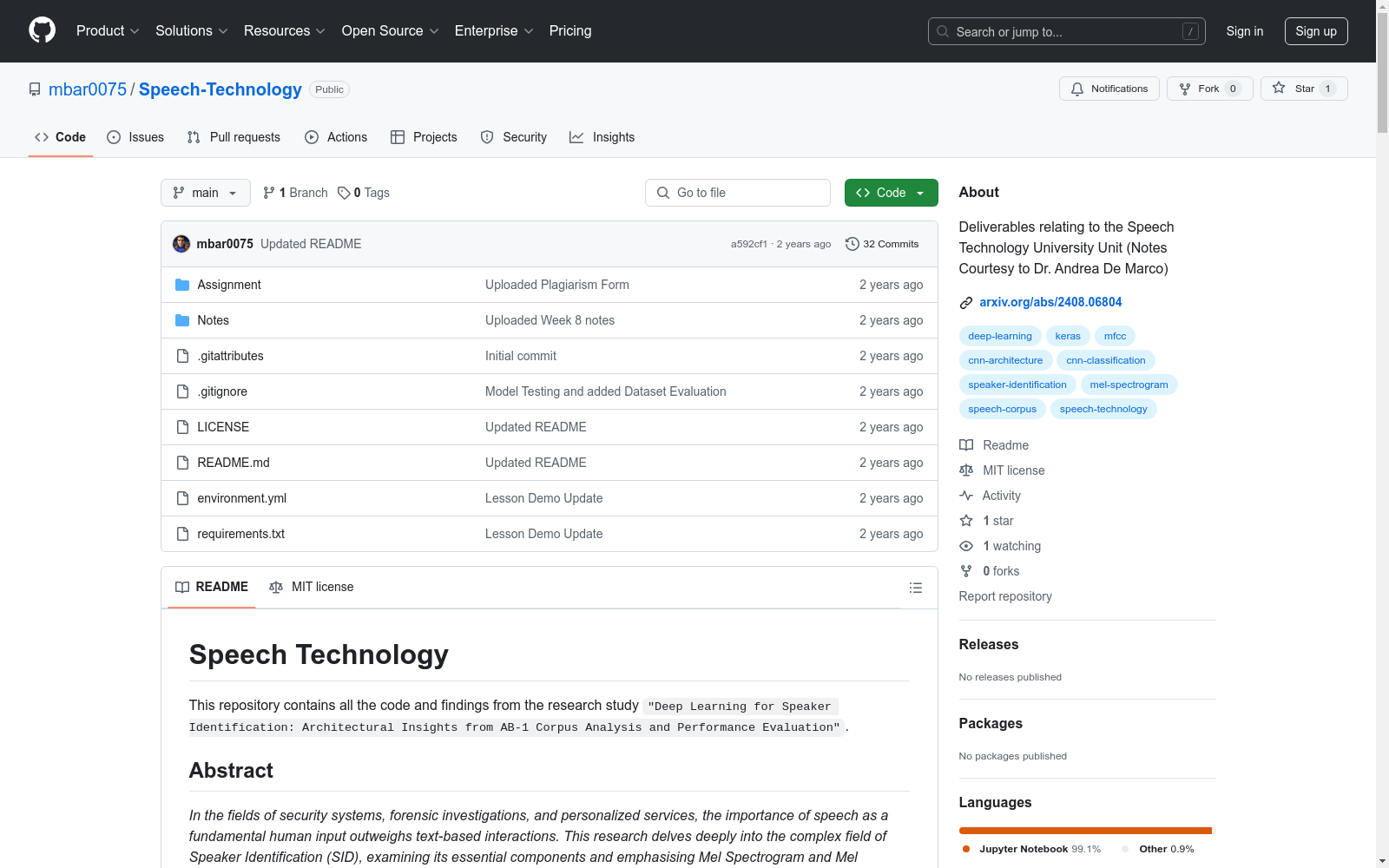The image size is (1389, 868).
Task: Click the Go to file search box
Action: [x=738, y=193]
